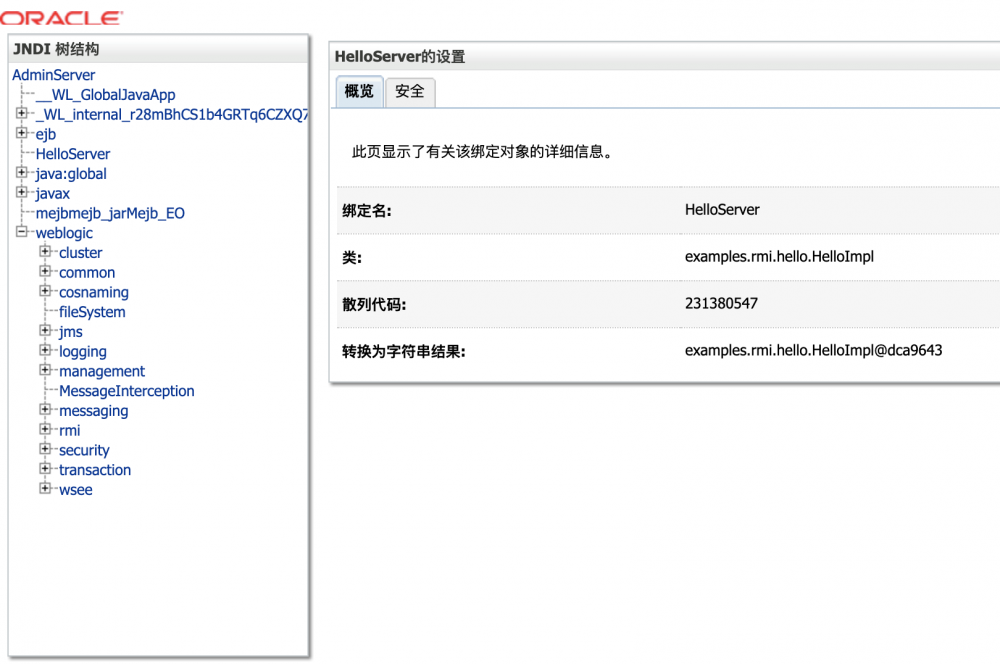This screenshot has height=664, width=1000.
Task: Select the mejbmejb_jarMejb_EO node
Action: point(109,213)
